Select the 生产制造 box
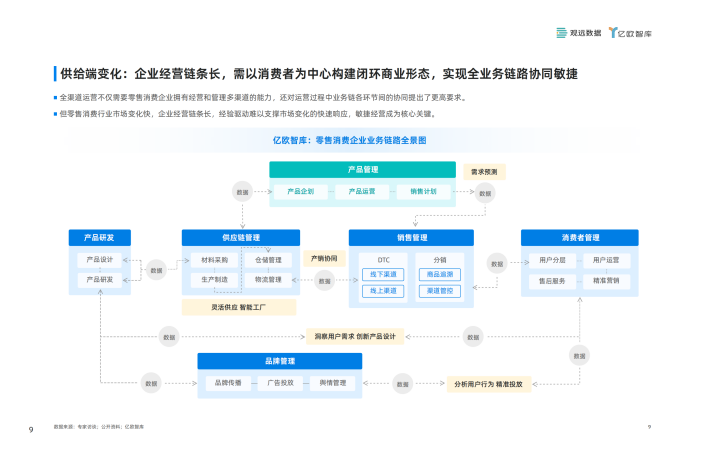This screenshot has height=464, width=710. click(x=215, y=280)
